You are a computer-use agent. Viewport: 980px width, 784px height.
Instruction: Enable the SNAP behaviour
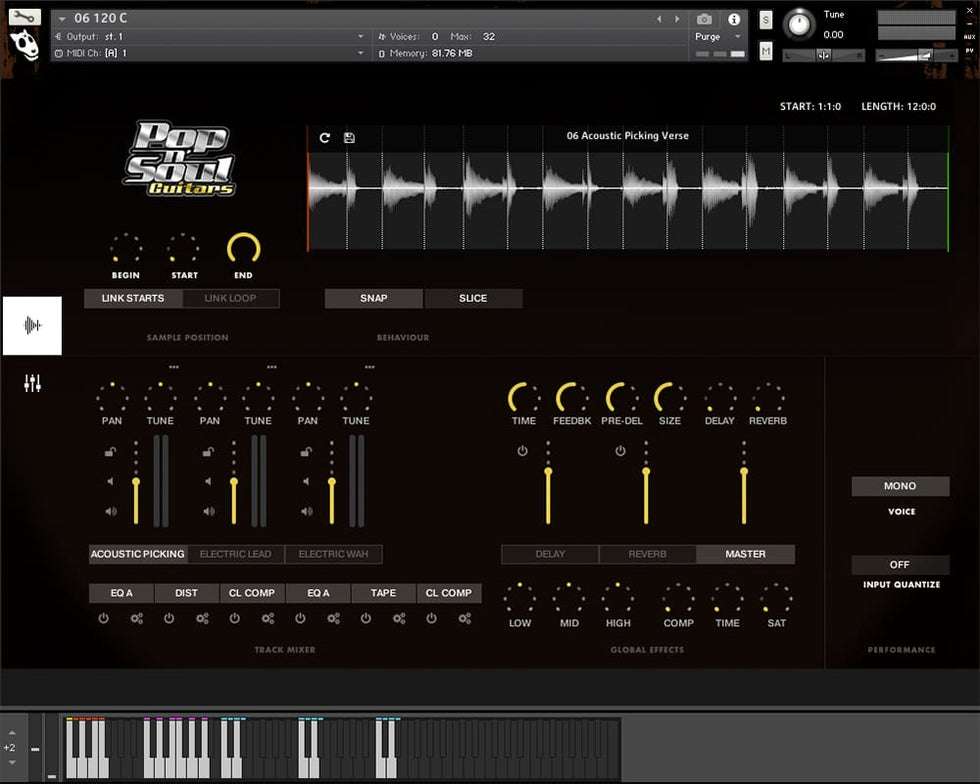point(374,298)
